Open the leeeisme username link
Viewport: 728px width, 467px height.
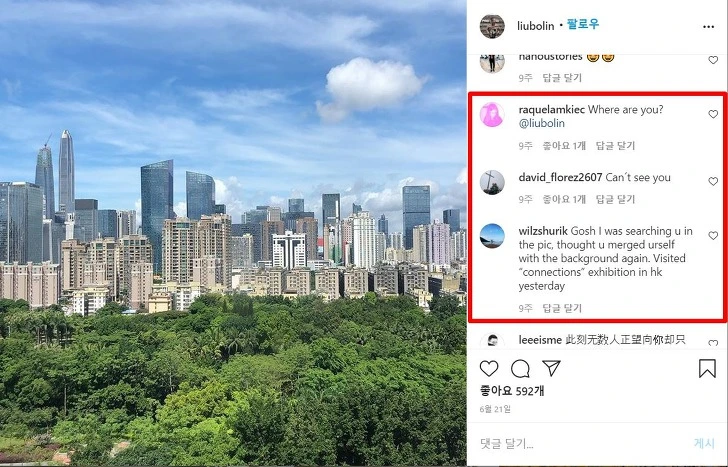point(540,340)
